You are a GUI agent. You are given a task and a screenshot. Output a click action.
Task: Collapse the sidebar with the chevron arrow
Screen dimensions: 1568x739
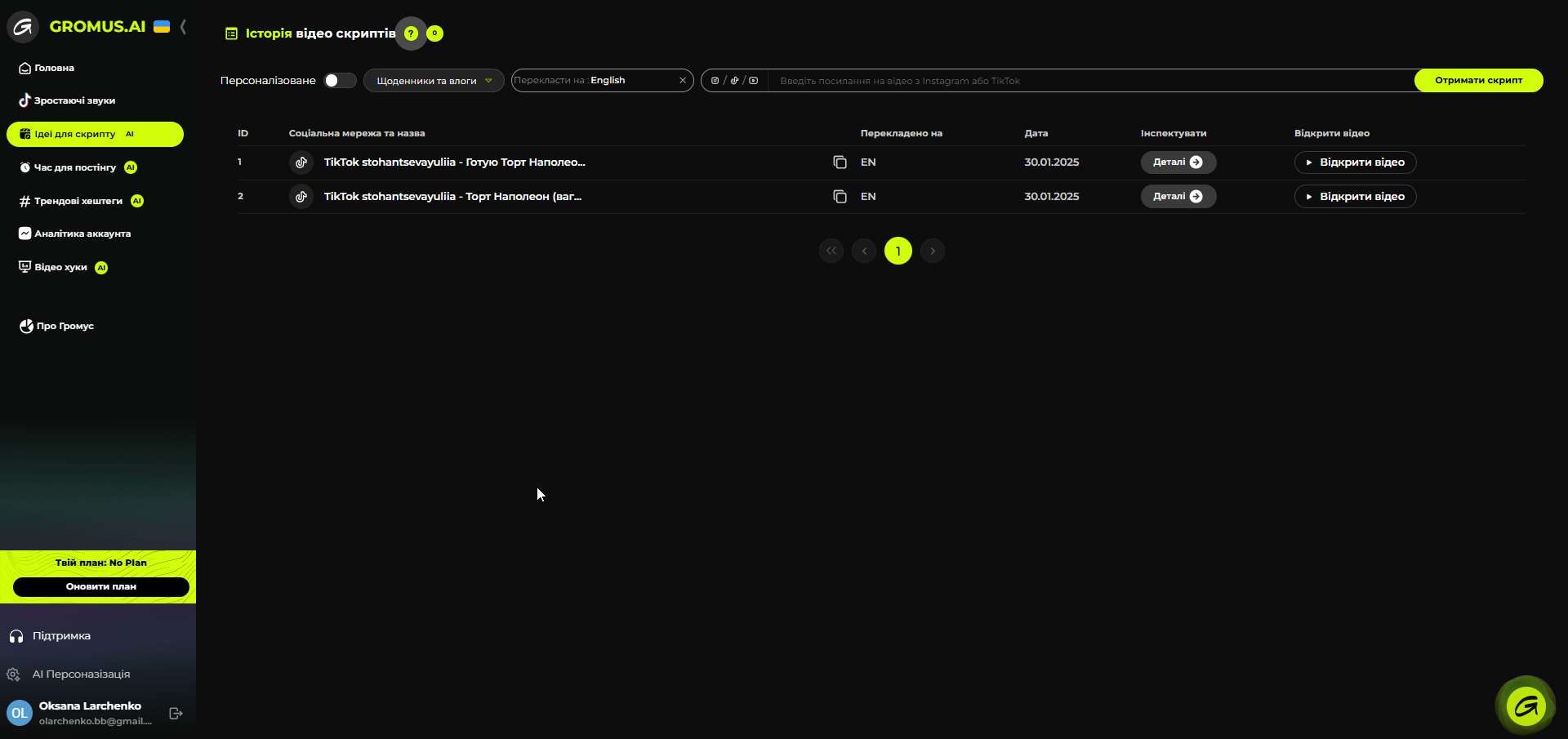[x=183, y=27]
